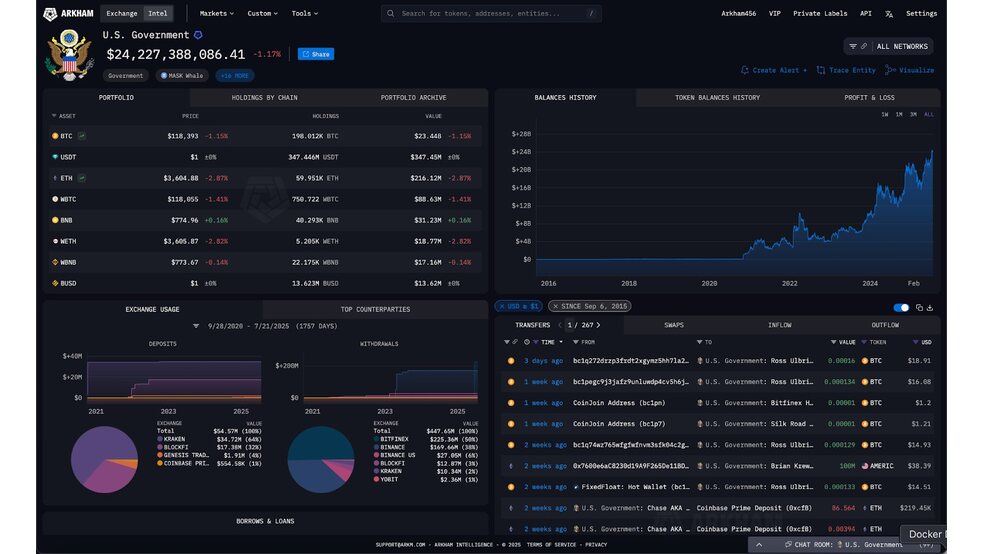Open the Markets dropdown menu
The height and width of the screenshot is (554, 984).
217,13
